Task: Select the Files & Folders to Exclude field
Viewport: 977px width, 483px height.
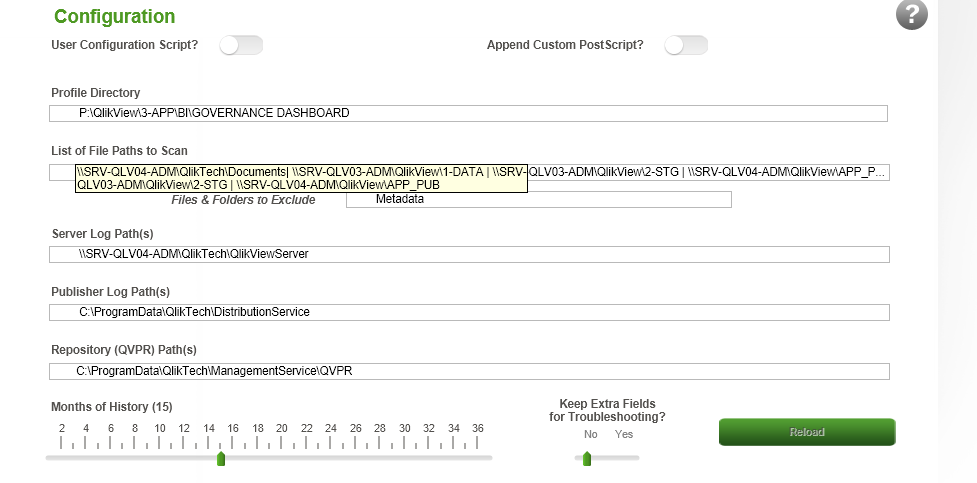Action: tap(538, 200)
